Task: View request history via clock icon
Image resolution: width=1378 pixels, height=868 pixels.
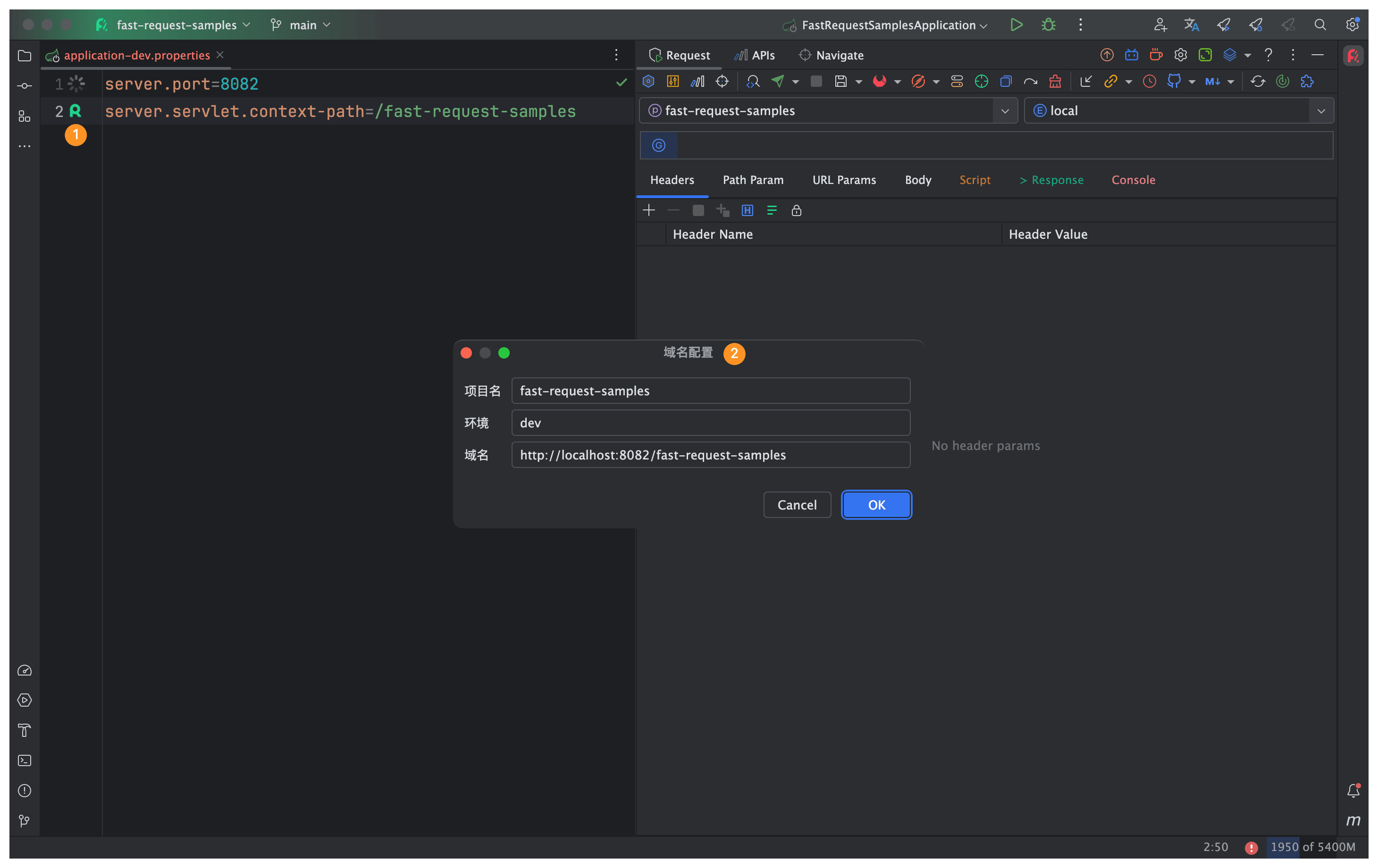Action: pyautogui.click(x=1150, y=81)
